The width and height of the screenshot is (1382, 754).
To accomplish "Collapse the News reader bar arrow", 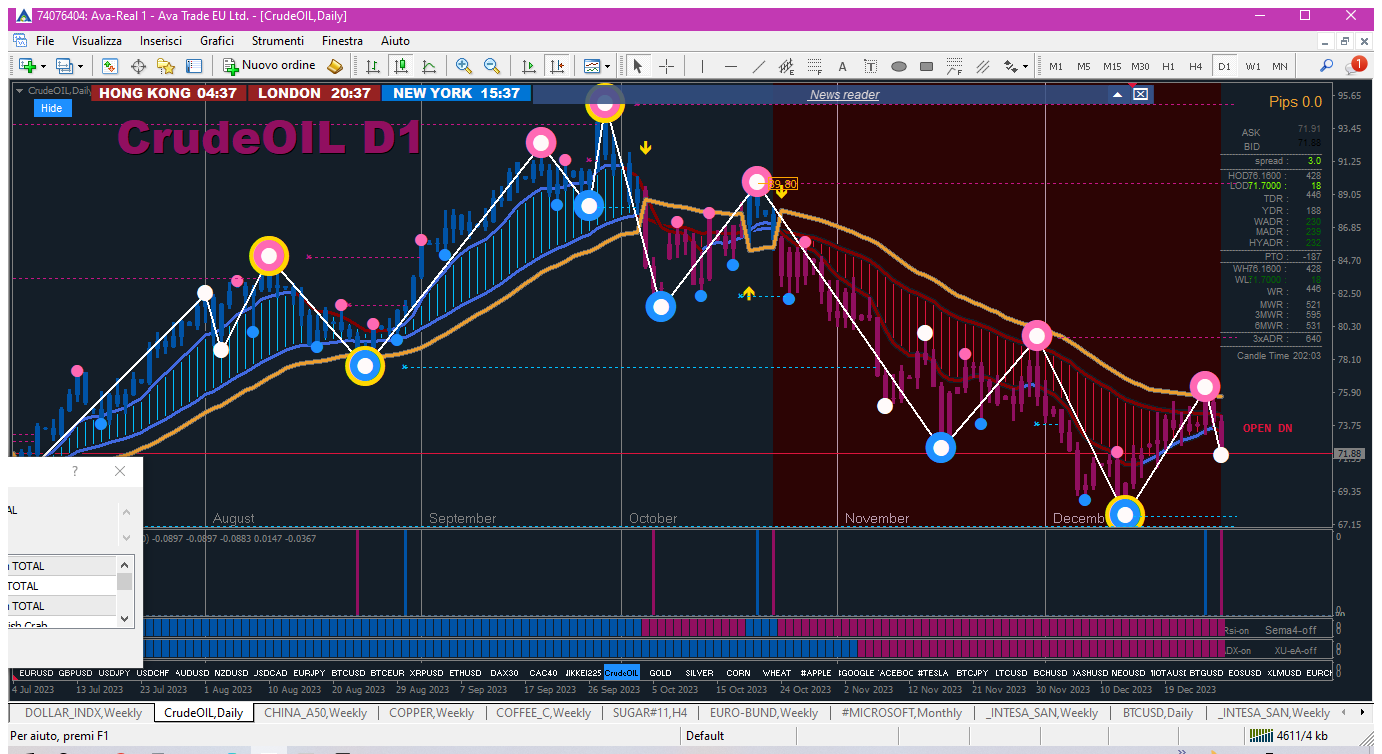I will pyautogui.click(x=1118, y=94).
